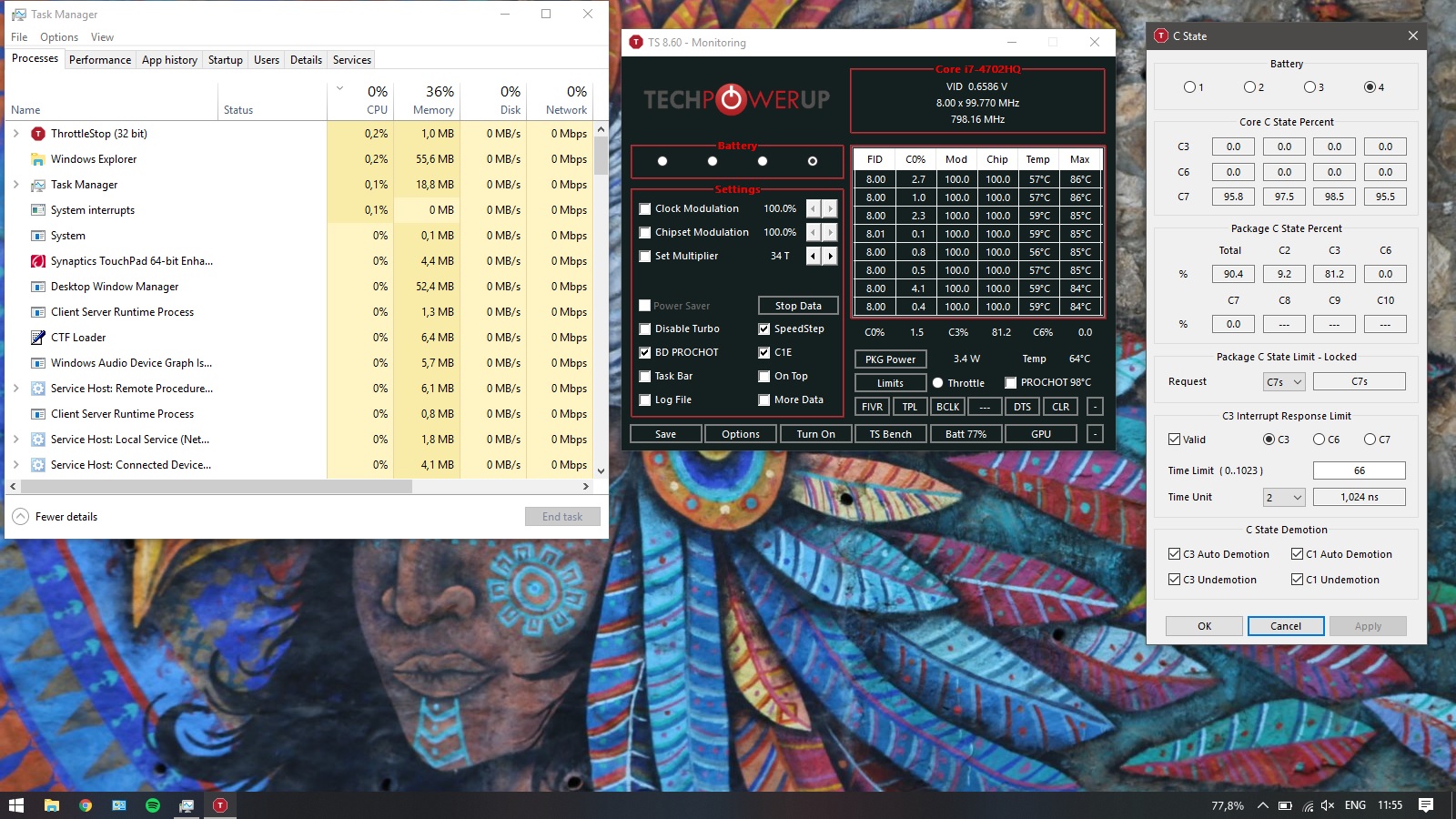1456x819 pixels.
Task: Open the Request C7s dropdown
Action: click(x=1284, y=382)
